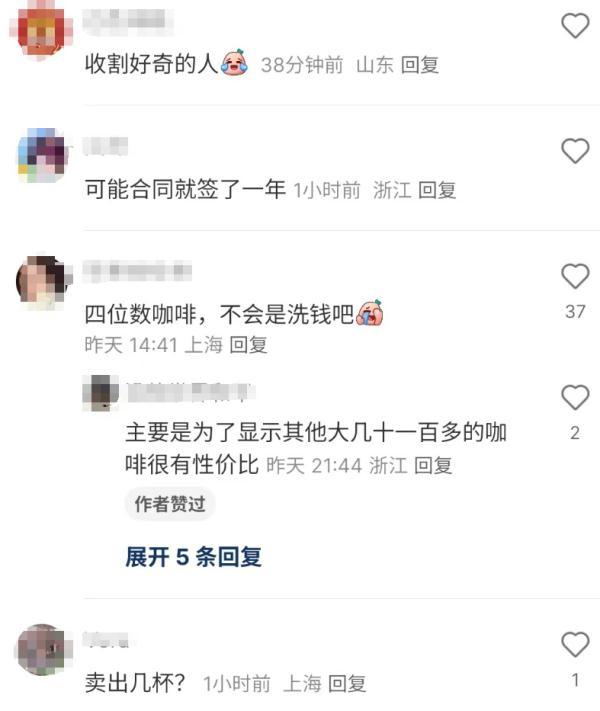Tap the '作者赞过' tag
600x711 pixels.
(170, 504)
